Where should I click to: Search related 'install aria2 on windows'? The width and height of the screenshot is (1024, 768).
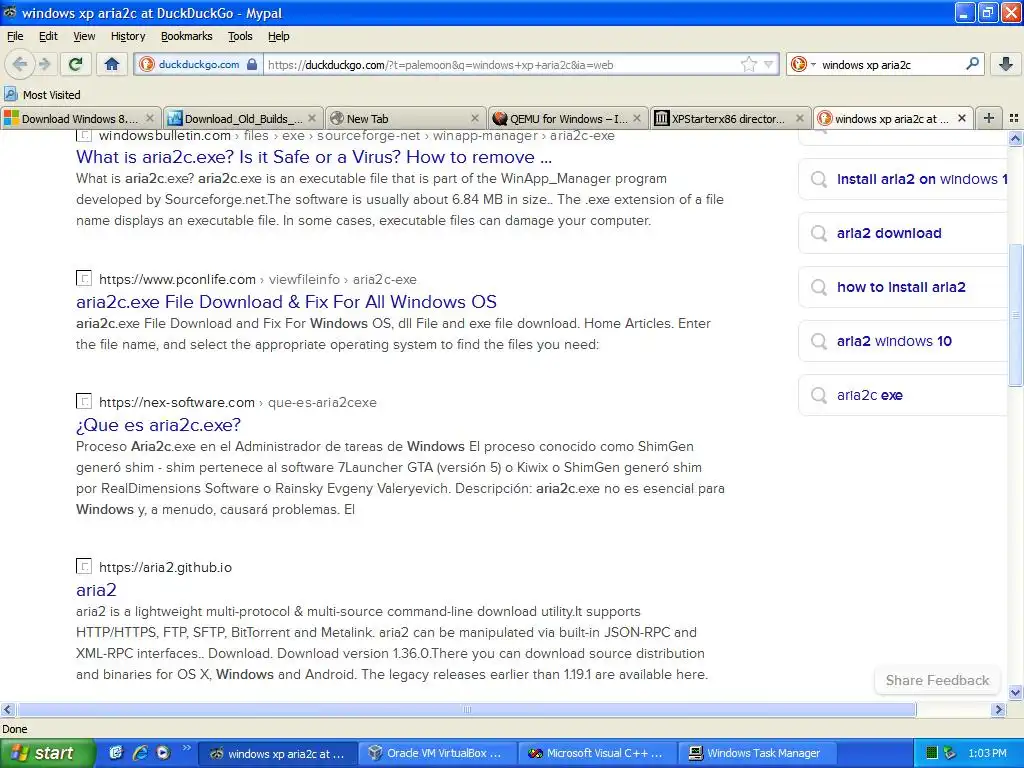coord(904,179)
